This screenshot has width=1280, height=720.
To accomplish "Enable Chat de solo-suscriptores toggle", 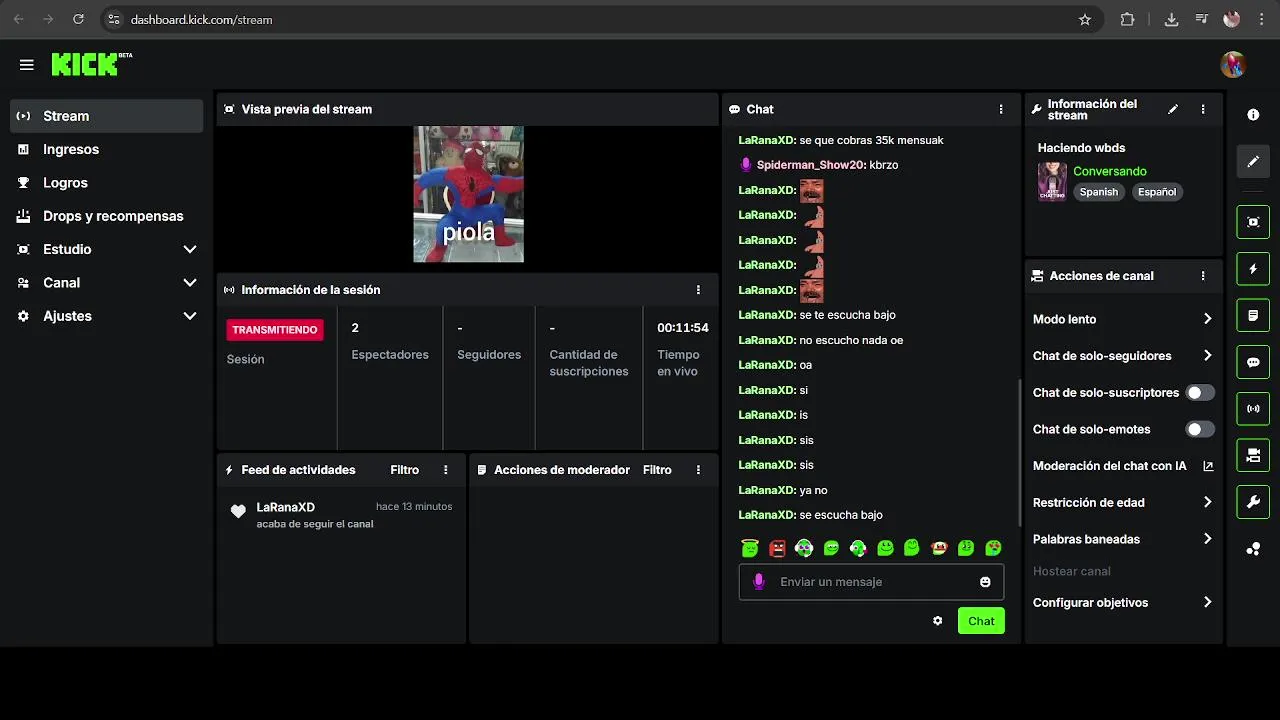I will coord(1200,393).
